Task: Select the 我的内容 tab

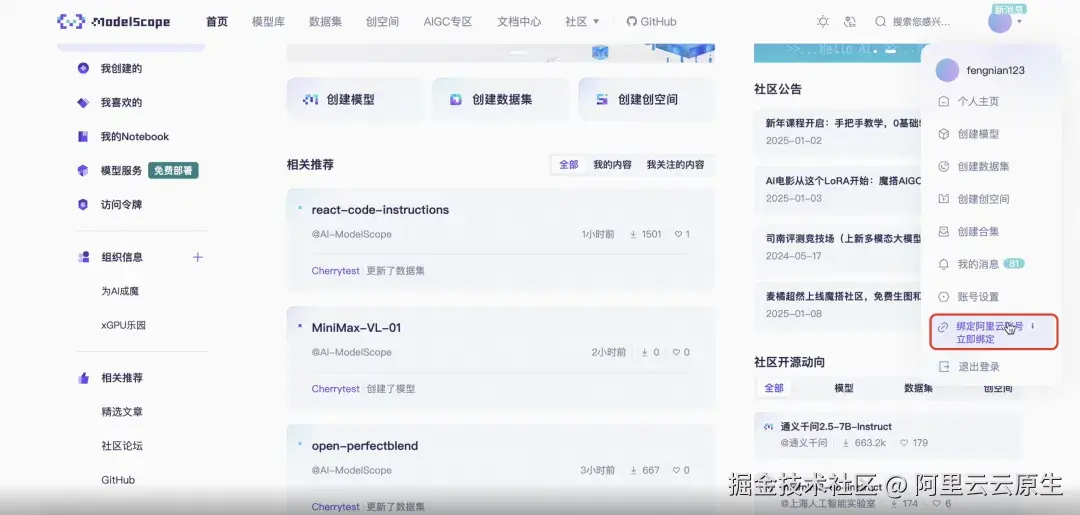Action: pyautogui.click(x=612, y=165)
